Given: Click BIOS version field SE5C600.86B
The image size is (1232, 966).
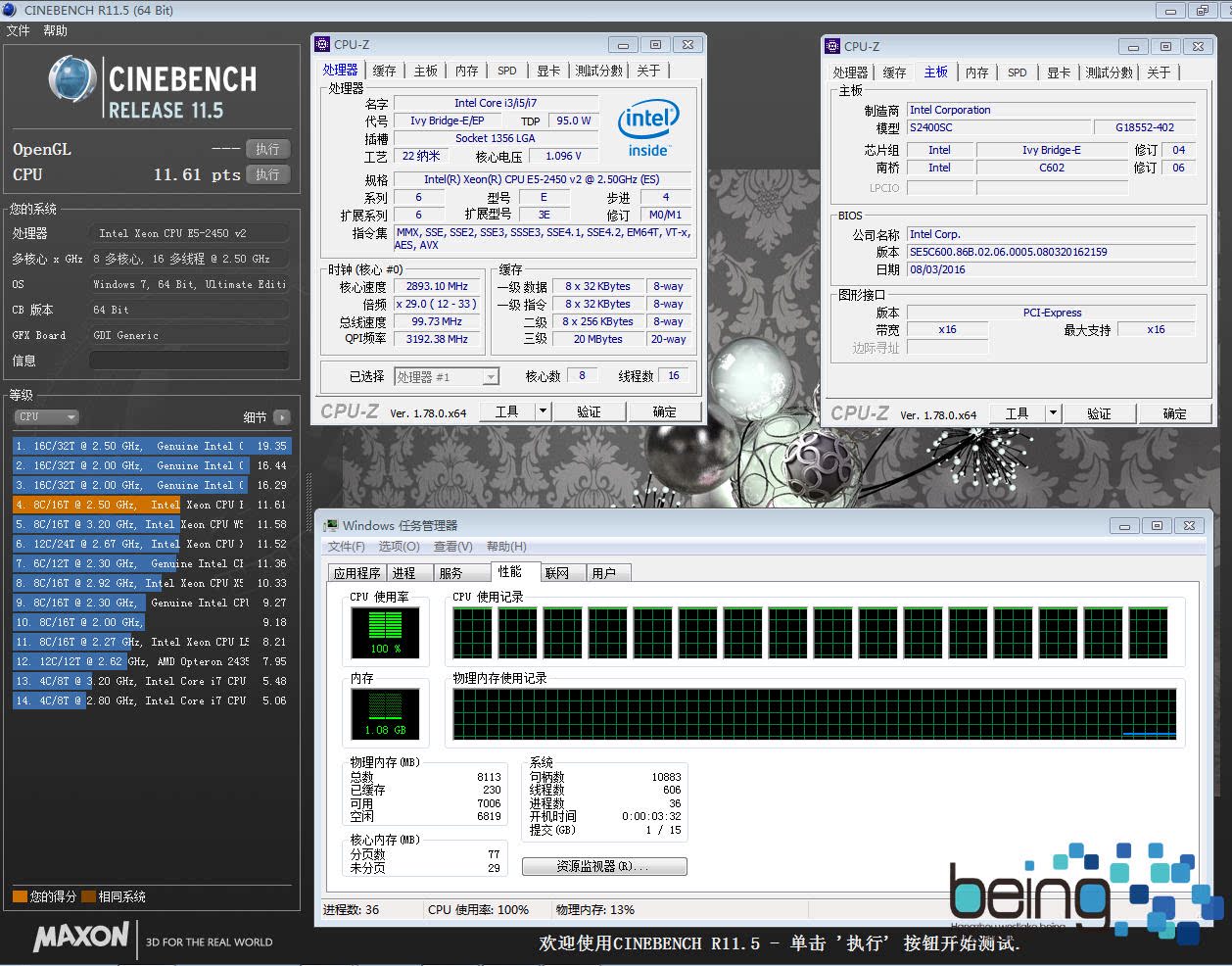Looking at the screenshot, I should pyautogui.click(x=1052, y=252).
